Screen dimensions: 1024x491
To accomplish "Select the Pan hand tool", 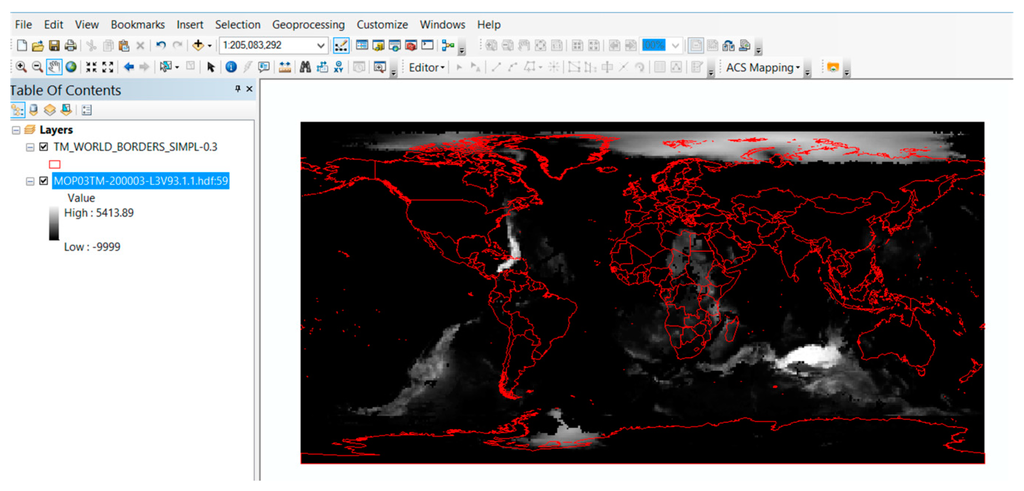I will click(x=55, y=67).
